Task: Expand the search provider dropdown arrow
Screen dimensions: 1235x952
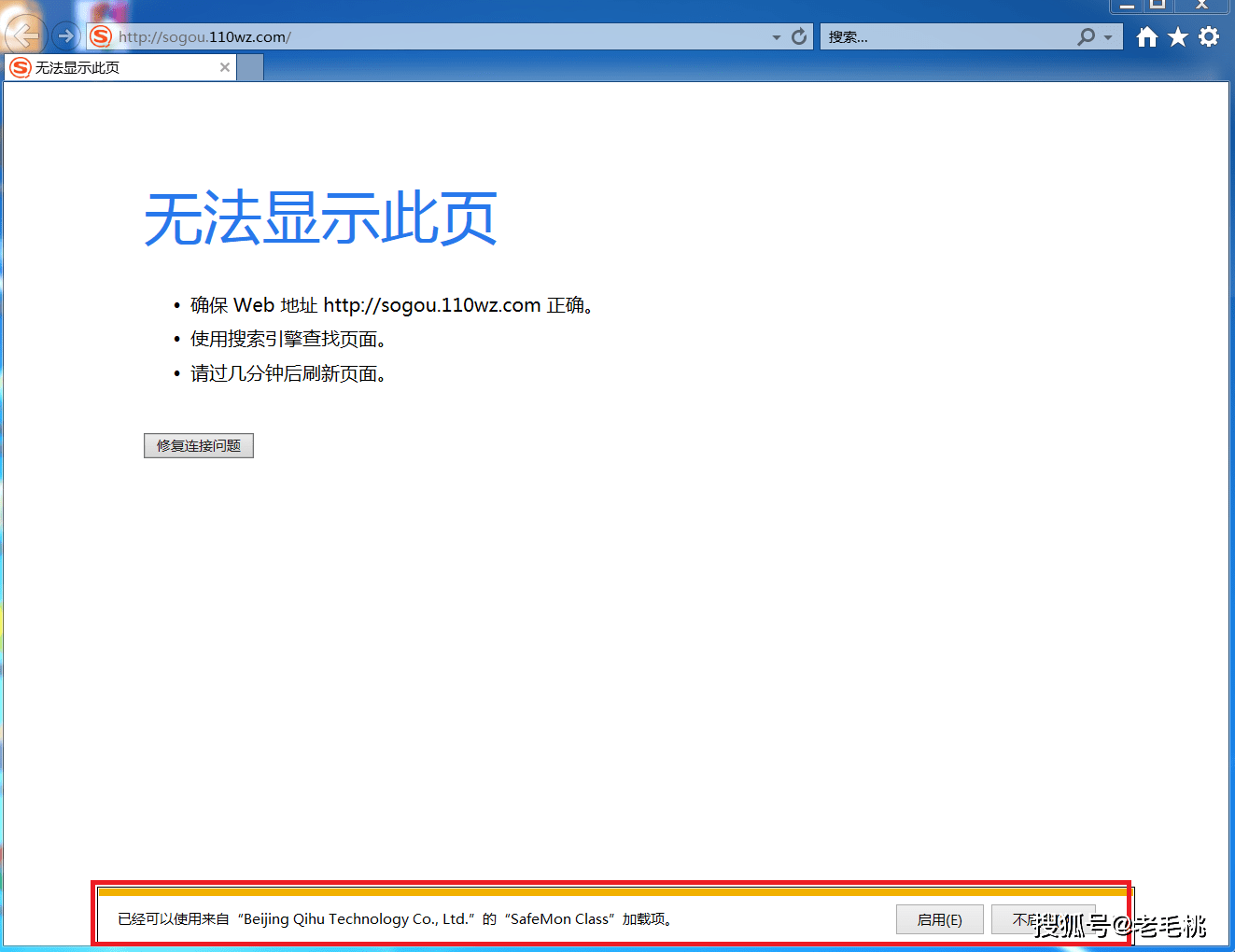Action: (x=1108, y=37)
